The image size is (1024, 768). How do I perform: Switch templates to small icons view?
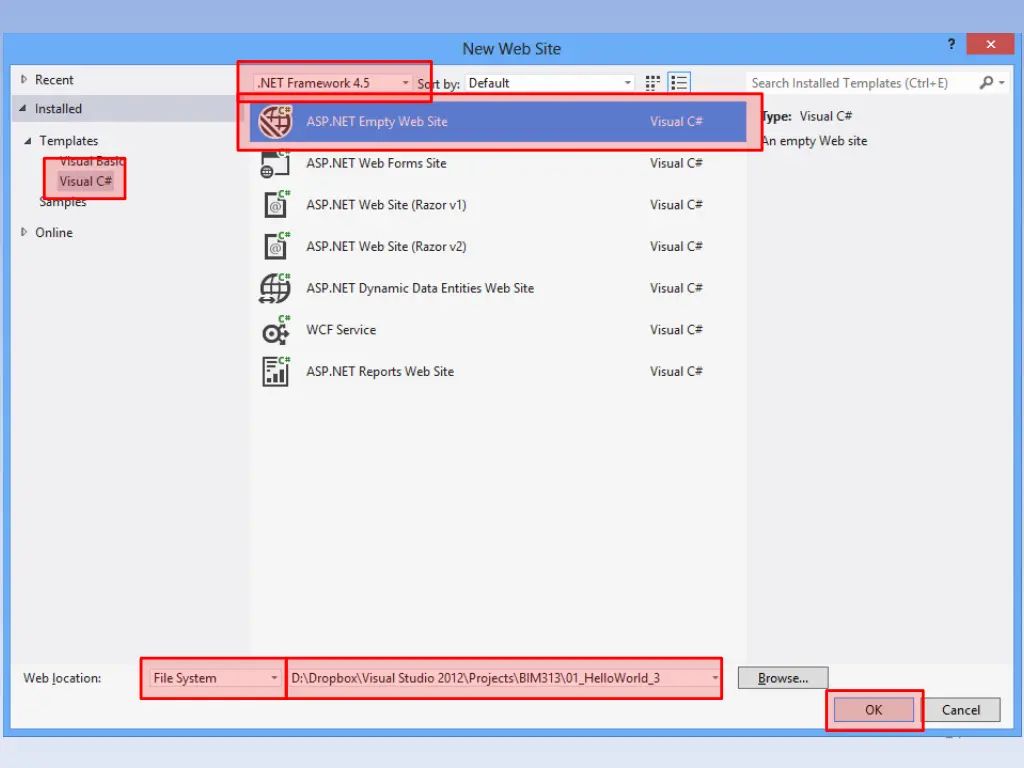(x=652, y=83)
